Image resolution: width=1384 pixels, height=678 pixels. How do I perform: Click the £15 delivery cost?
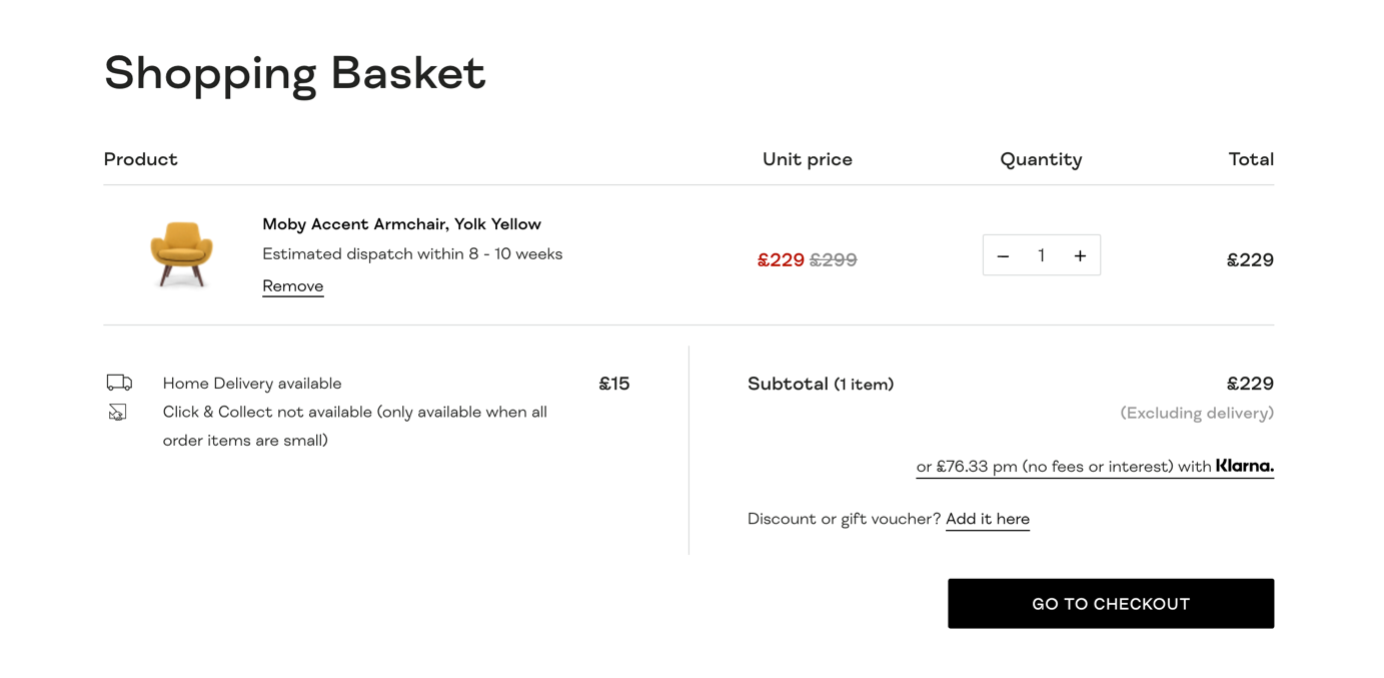[614, 383]
